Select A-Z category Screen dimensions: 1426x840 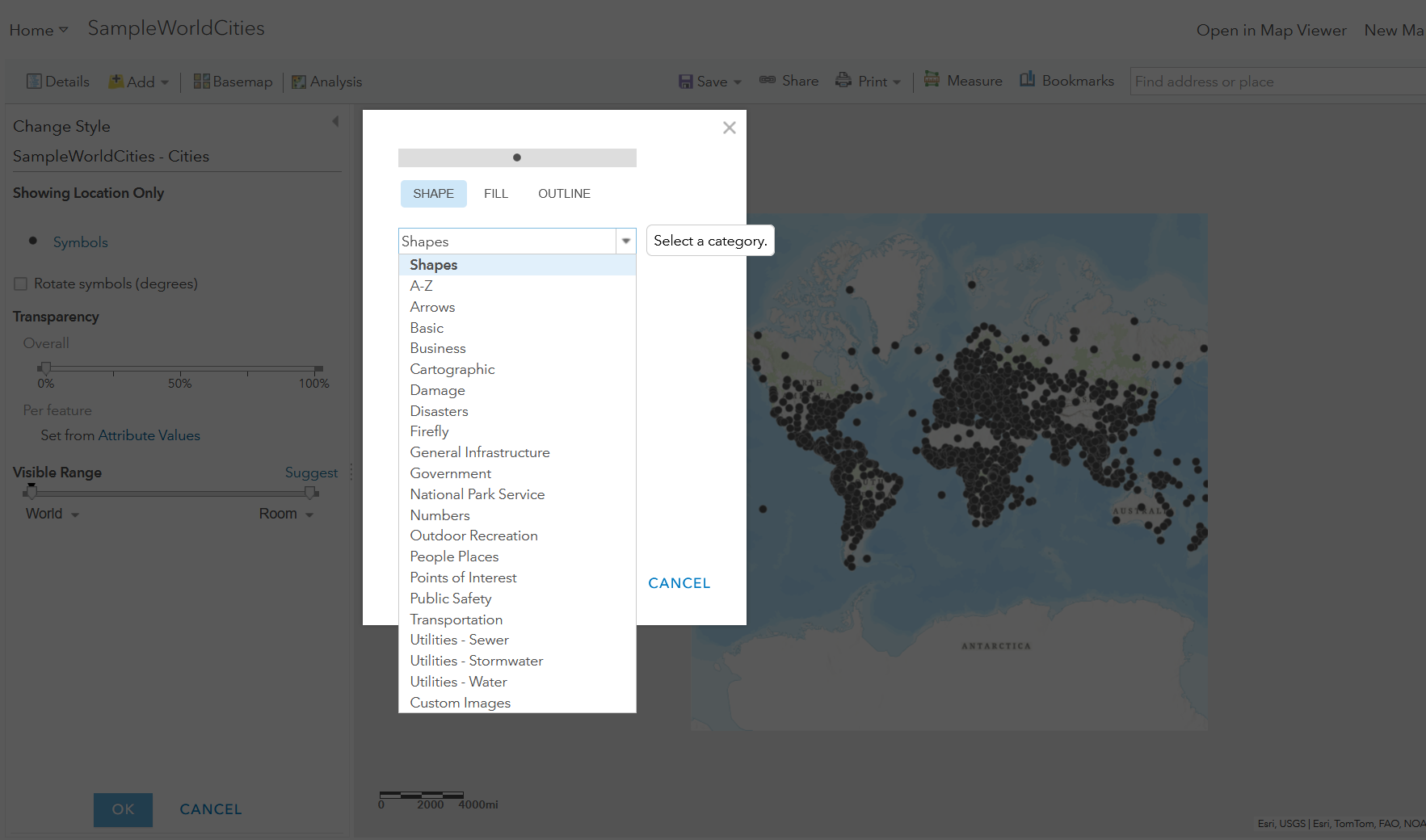pos(517,286)
